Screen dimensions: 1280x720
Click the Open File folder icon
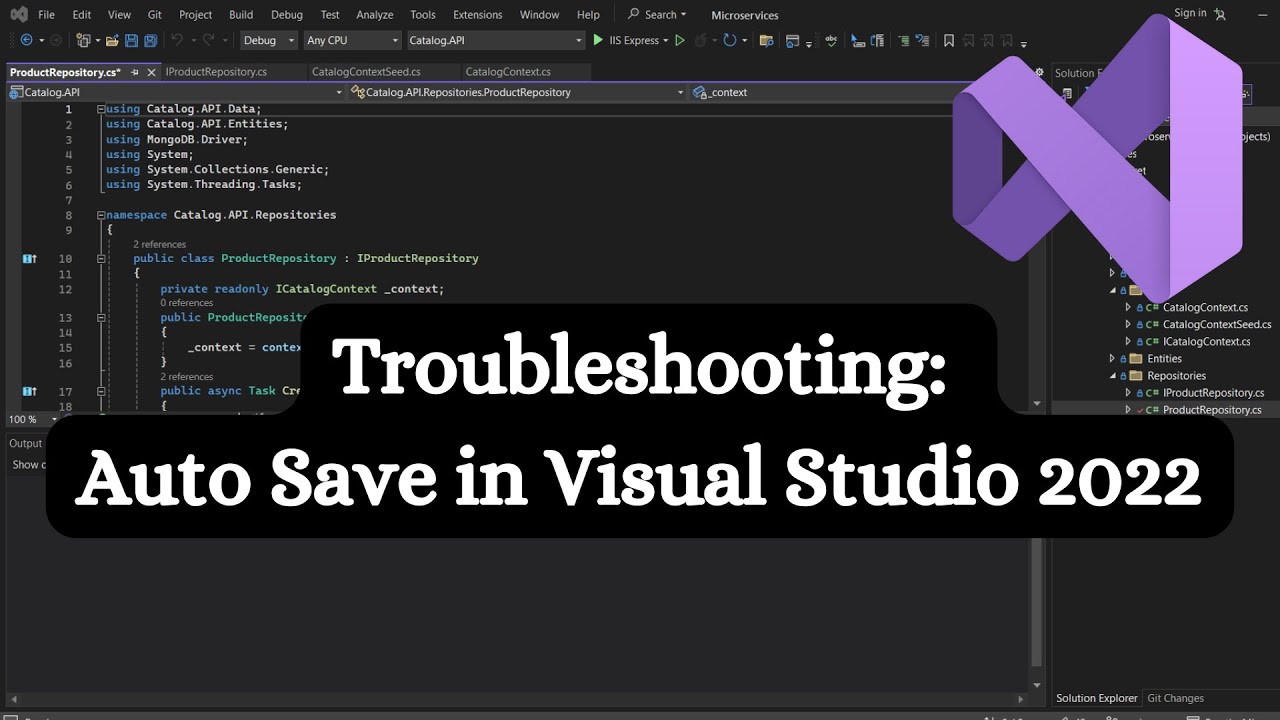[113, 40]
